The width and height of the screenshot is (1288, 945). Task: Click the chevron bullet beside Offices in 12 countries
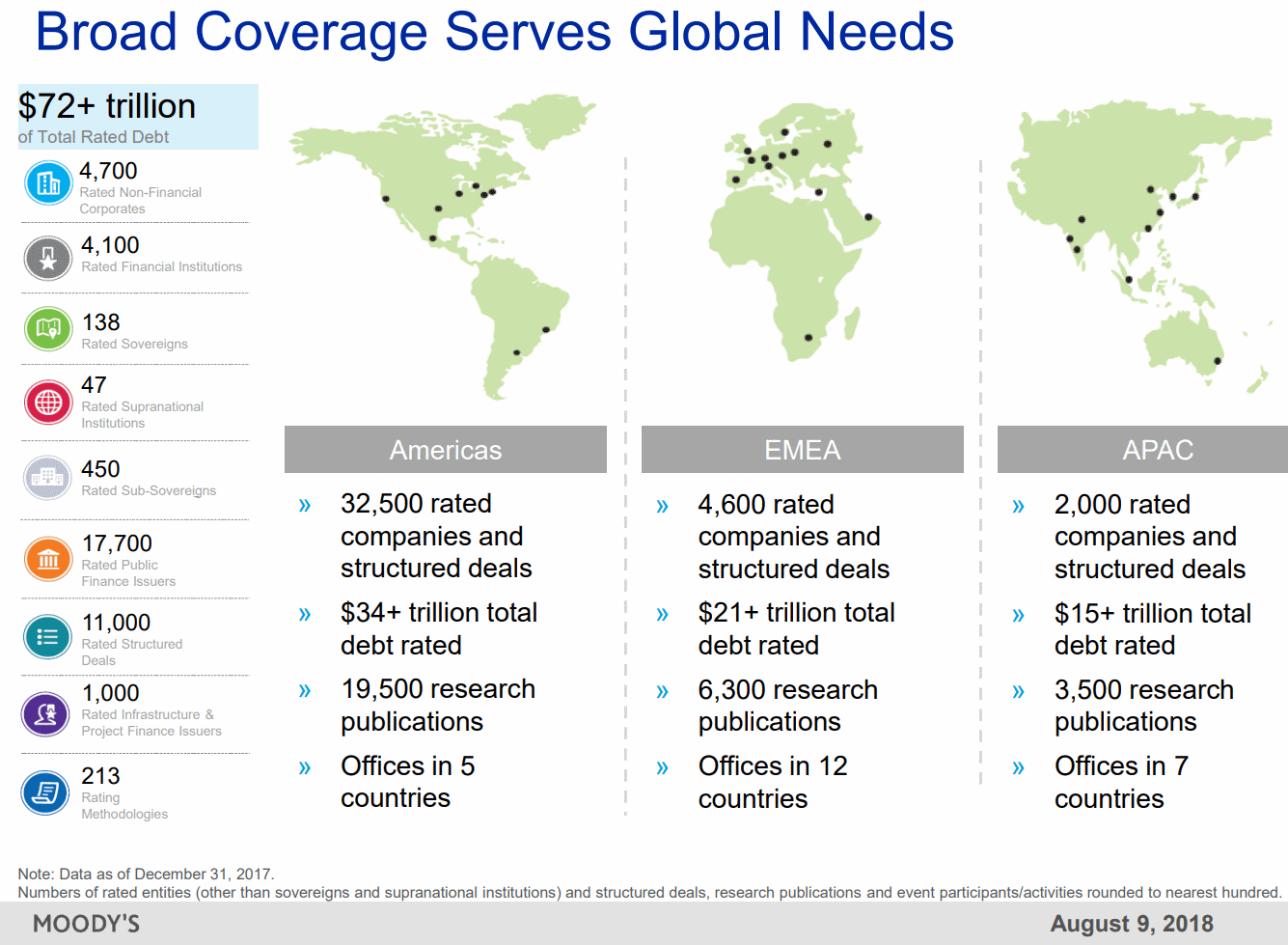click(x=662, y=767)
